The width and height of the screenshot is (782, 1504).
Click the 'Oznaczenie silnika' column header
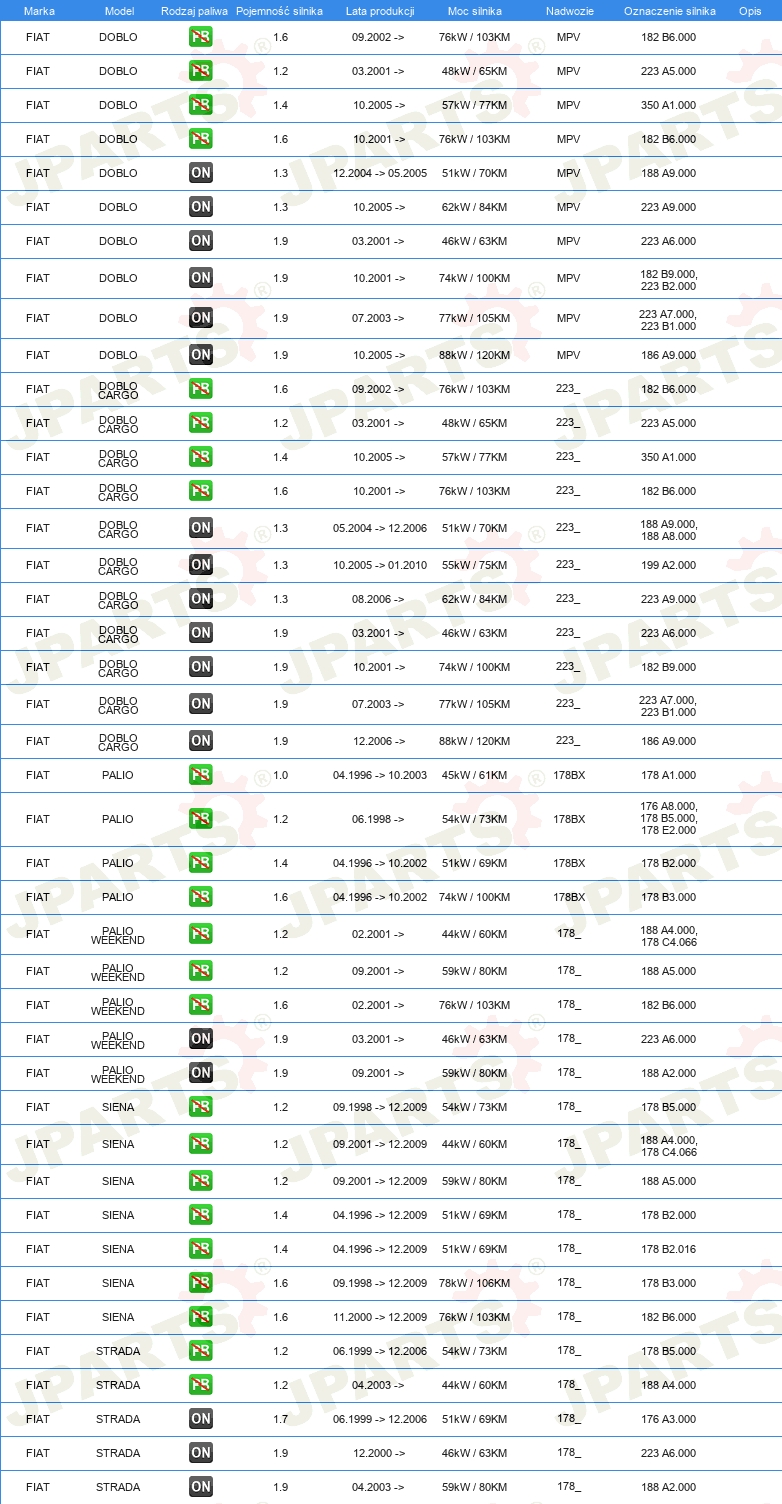(669, 11)
